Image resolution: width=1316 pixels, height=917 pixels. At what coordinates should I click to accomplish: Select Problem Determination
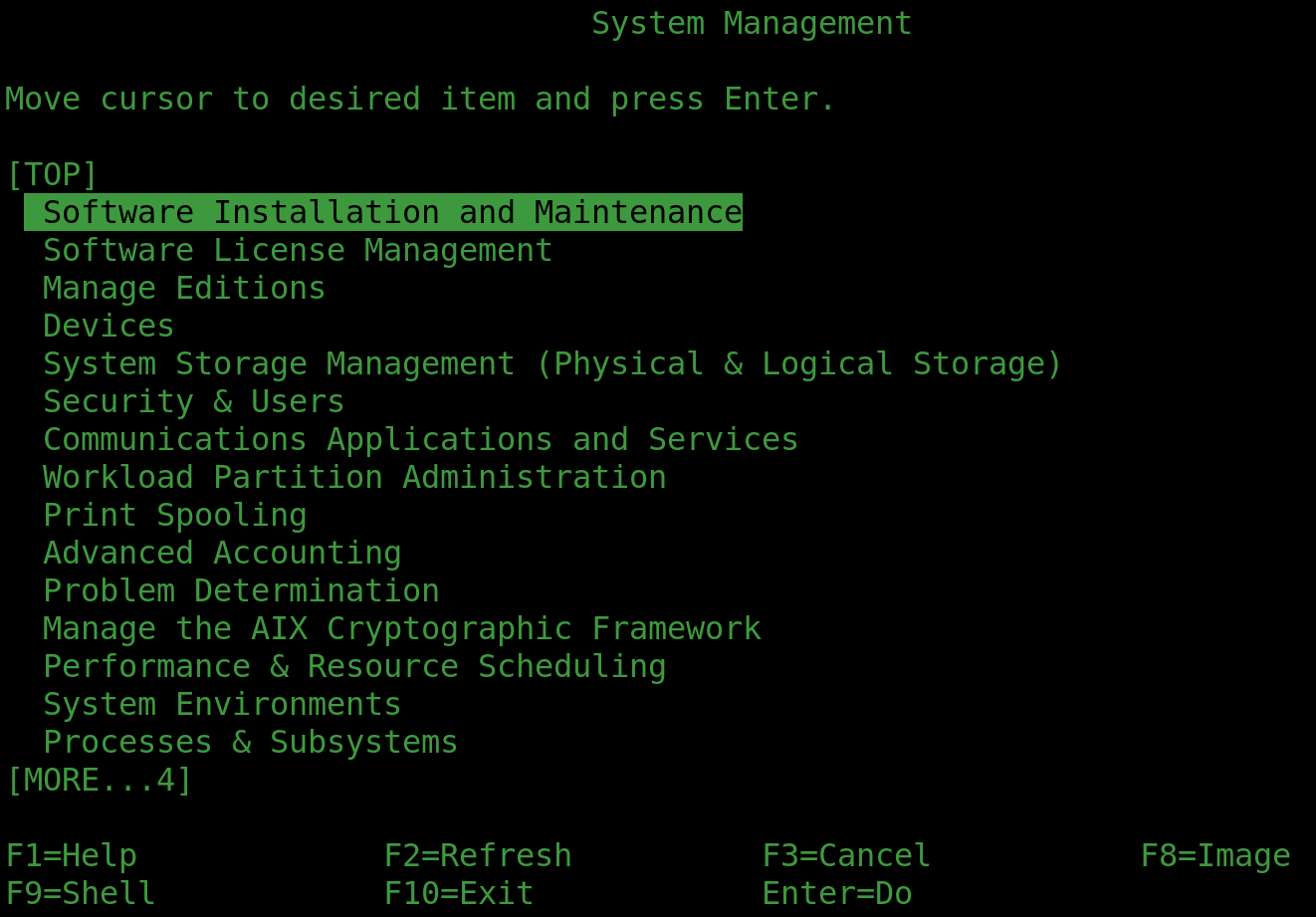point(240,589)
